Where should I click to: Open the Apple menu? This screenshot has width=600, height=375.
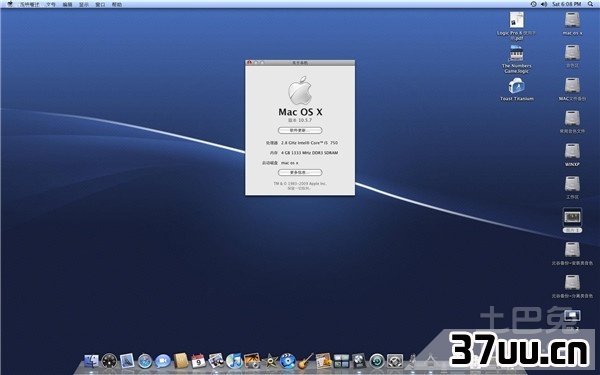click(x=10, y=4)
